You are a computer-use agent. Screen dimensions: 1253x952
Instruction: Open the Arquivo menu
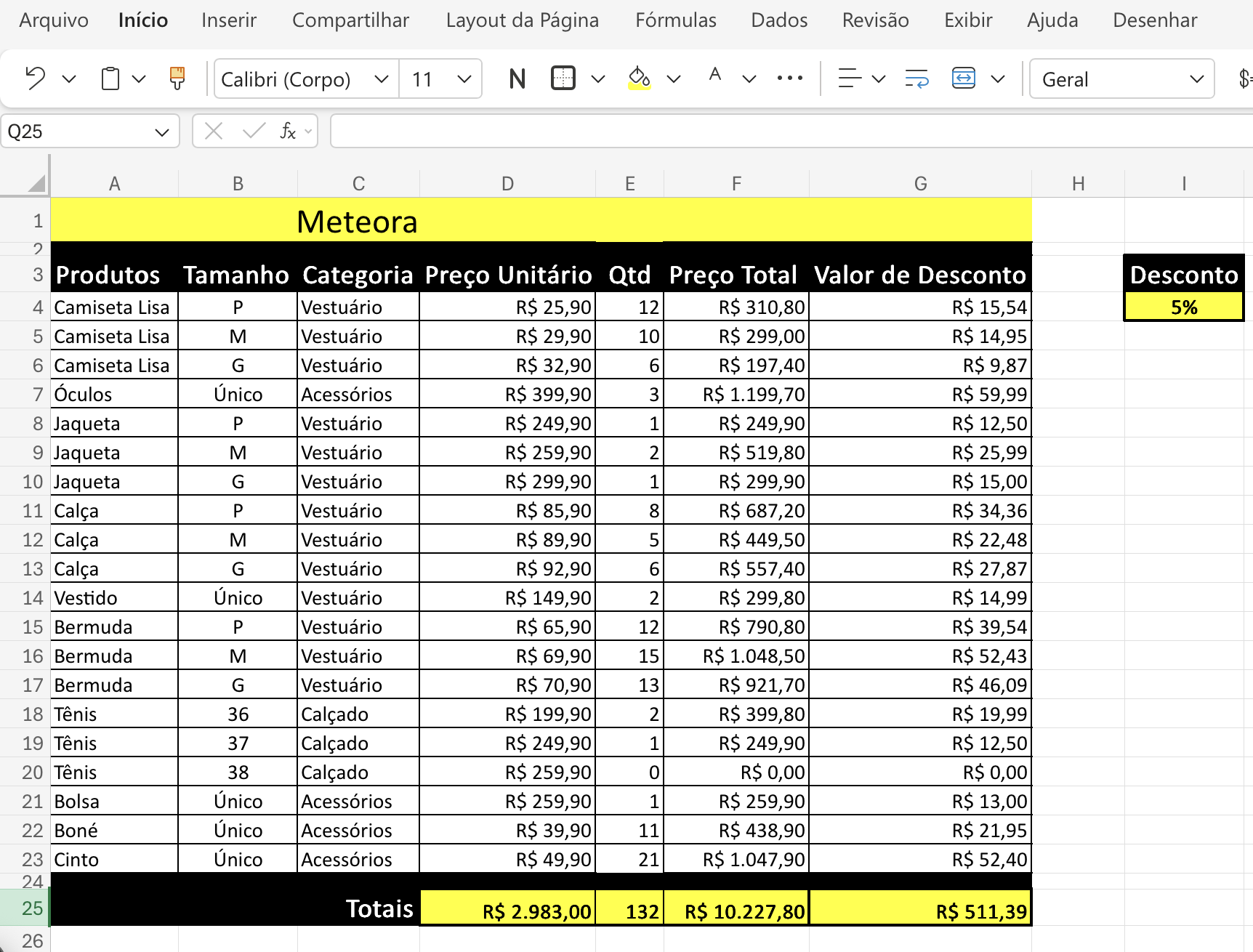(x=54, y=20)
